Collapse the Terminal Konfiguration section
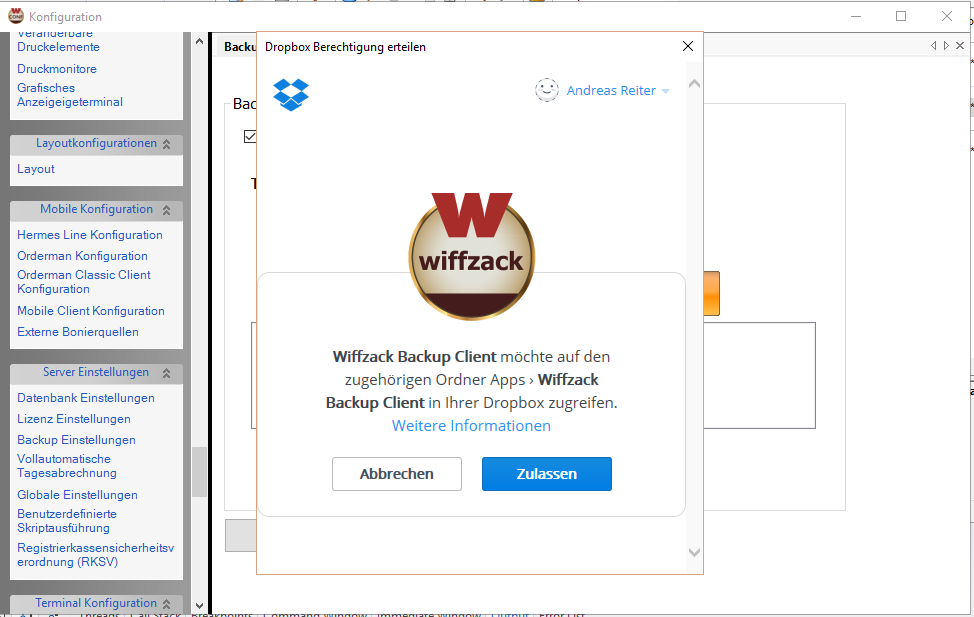 [167, 604]
